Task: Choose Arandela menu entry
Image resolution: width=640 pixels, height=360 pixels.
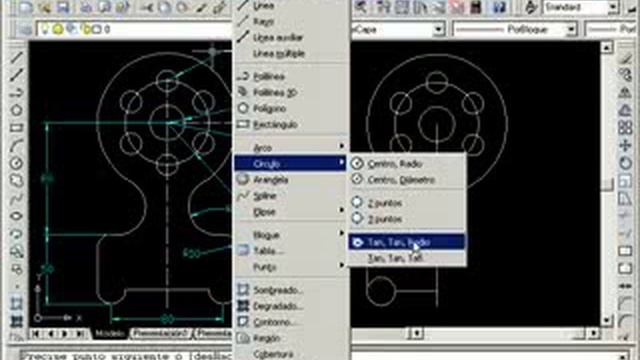Action: click(291, 180)
